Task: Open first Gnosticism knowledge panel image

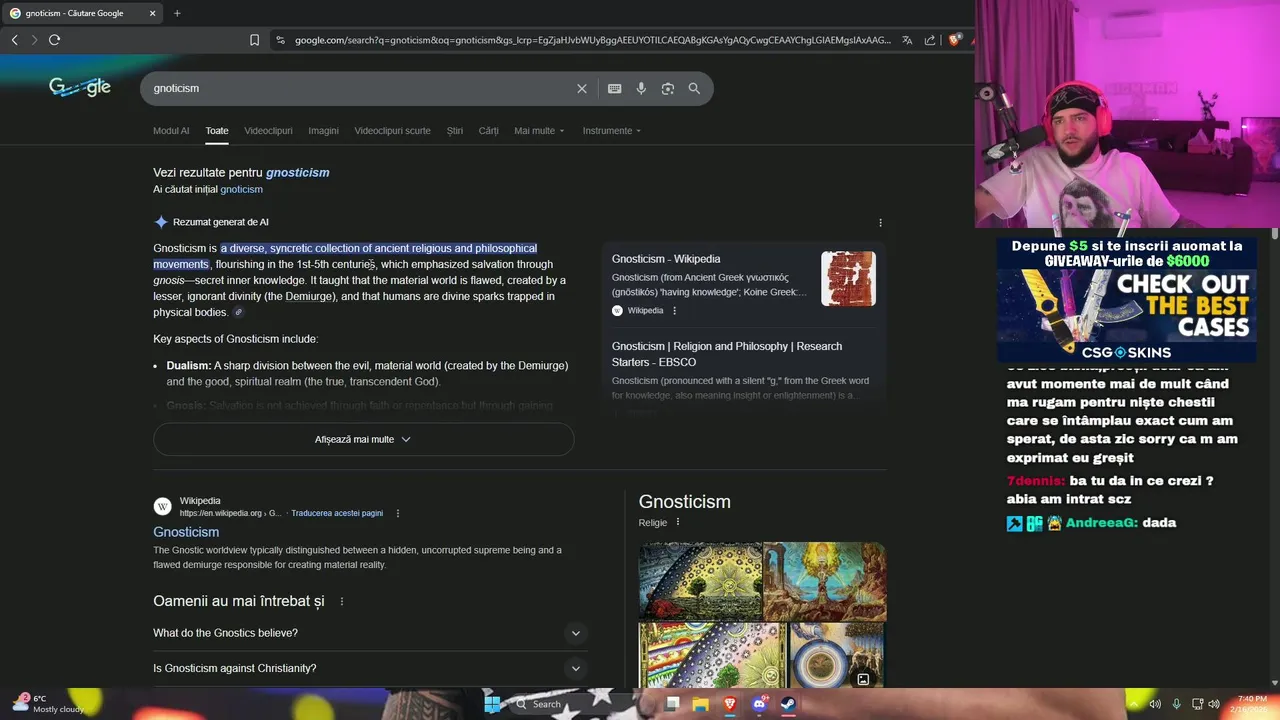Action: (x=700, y=581)
